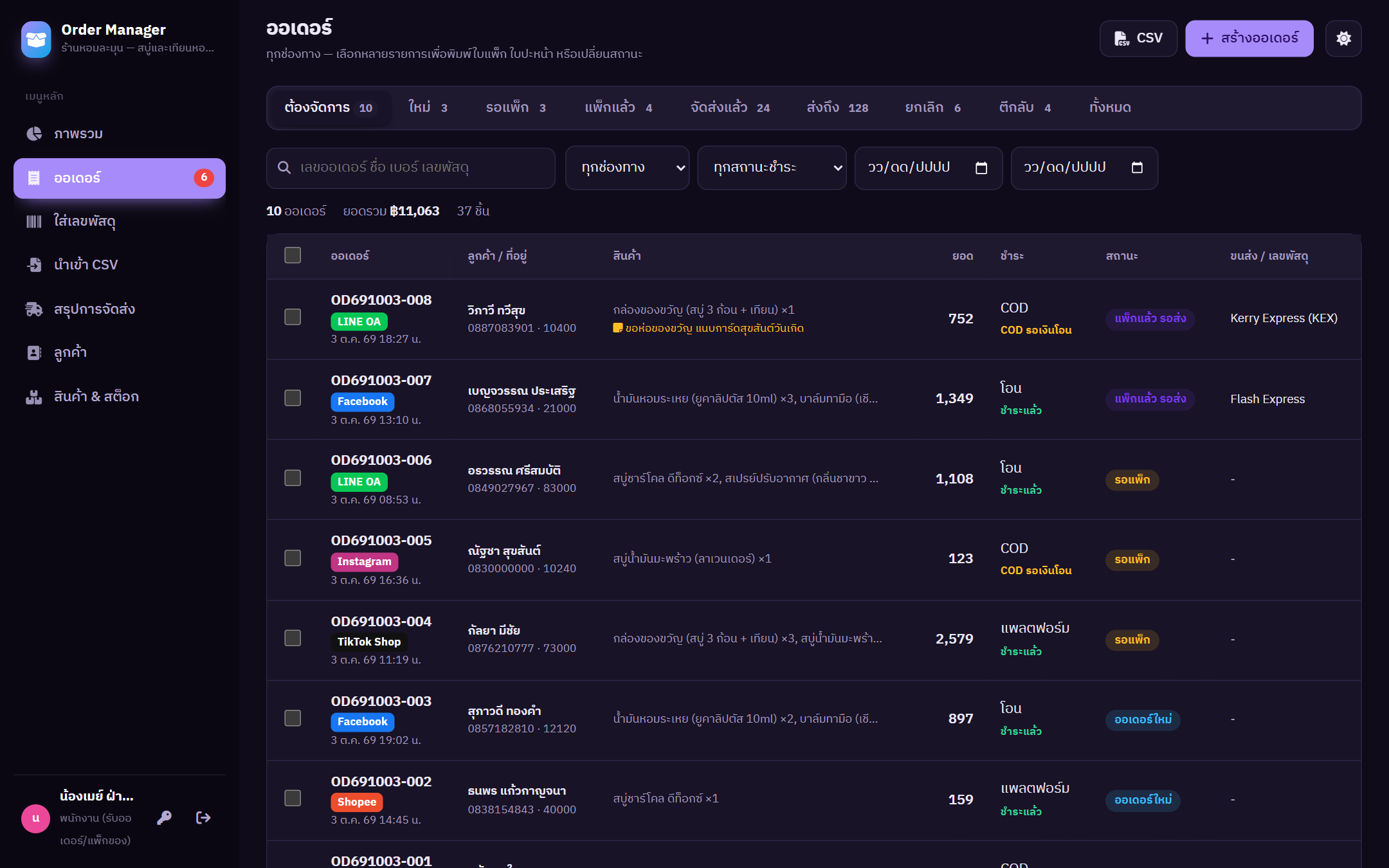
Task: Open the ภาพรวม overview pie icon
Action: (x=34, y=134)
